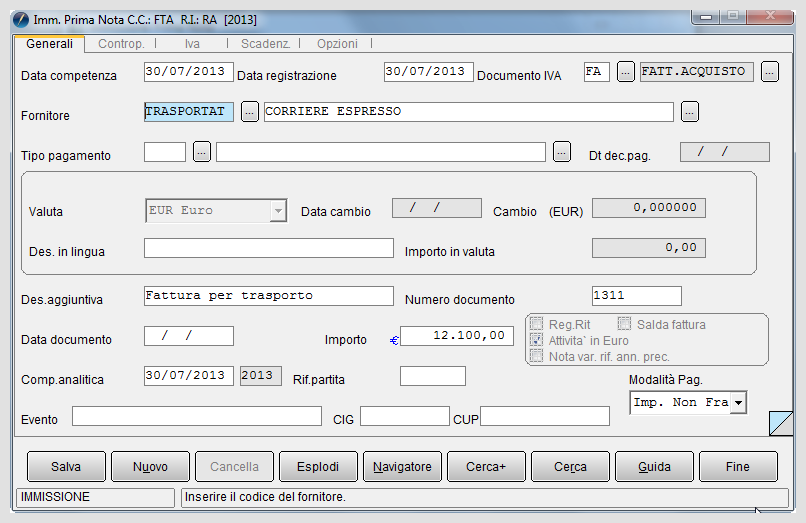Click the blue corner icon at bottom right

781,423
